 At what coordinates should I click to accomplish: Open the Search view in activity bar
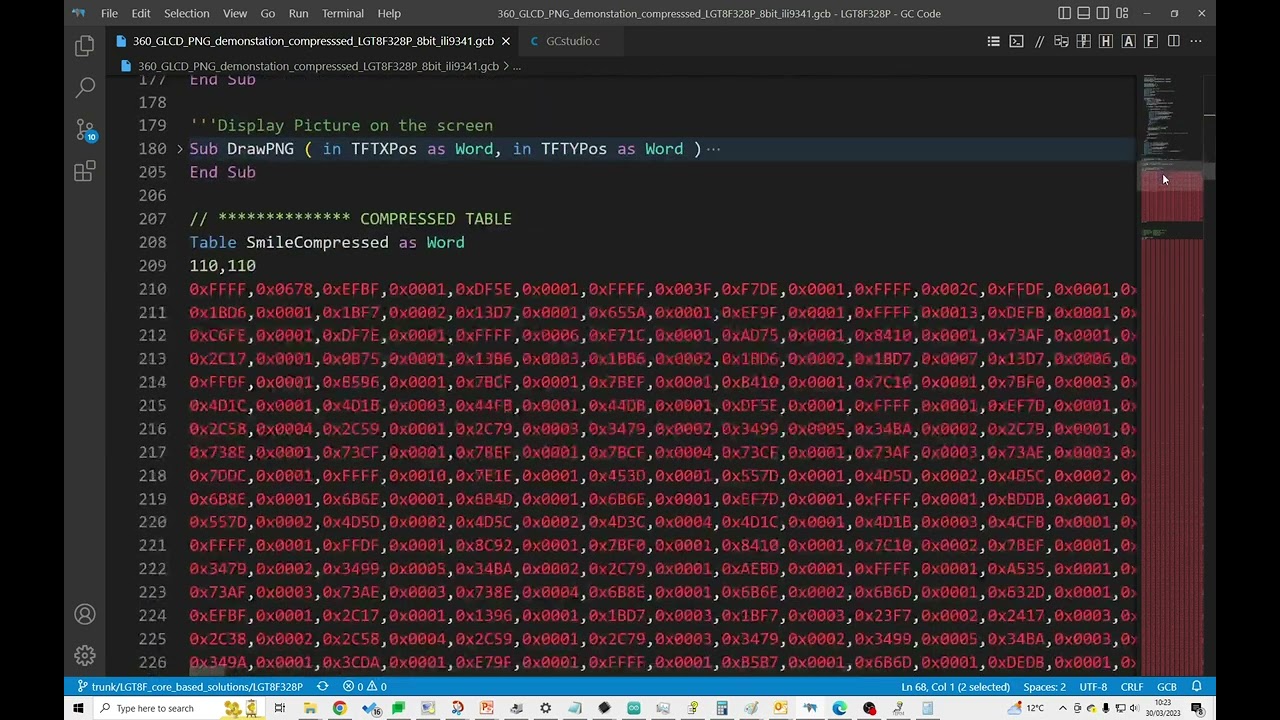click(x=85, y=88)
